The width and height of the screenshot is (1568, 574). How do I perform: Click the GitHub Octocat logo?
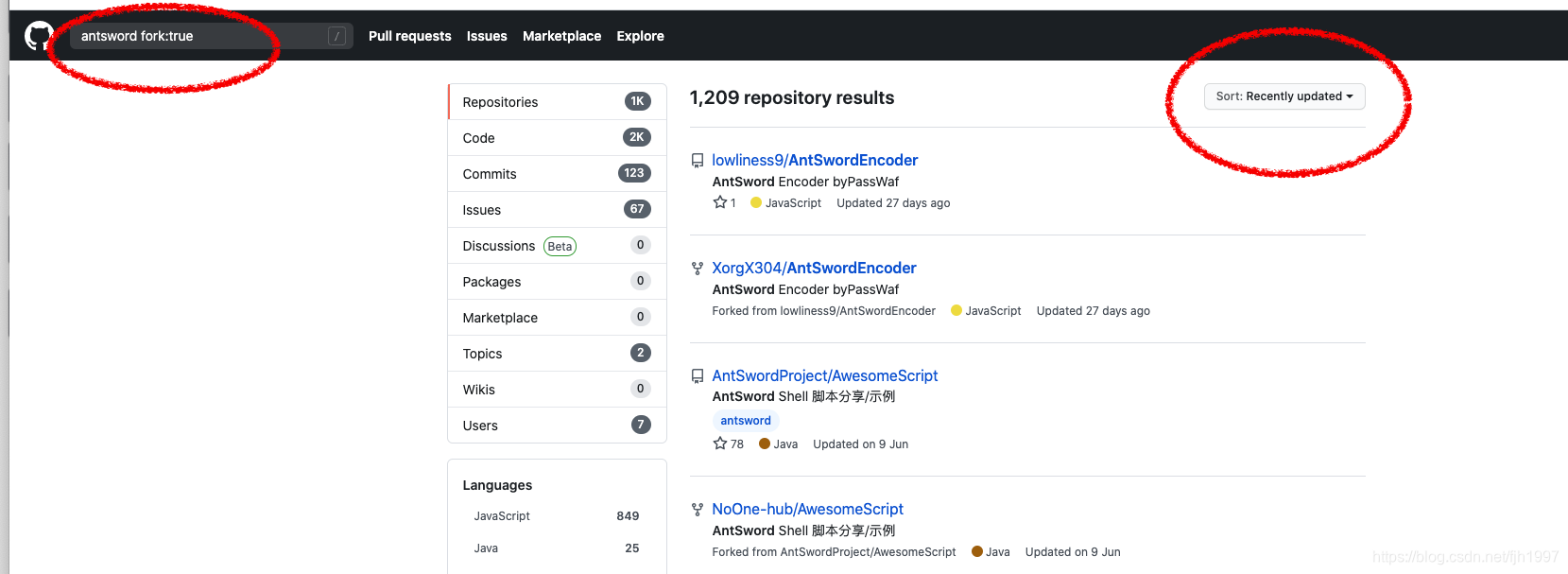(x=39, y=36)
